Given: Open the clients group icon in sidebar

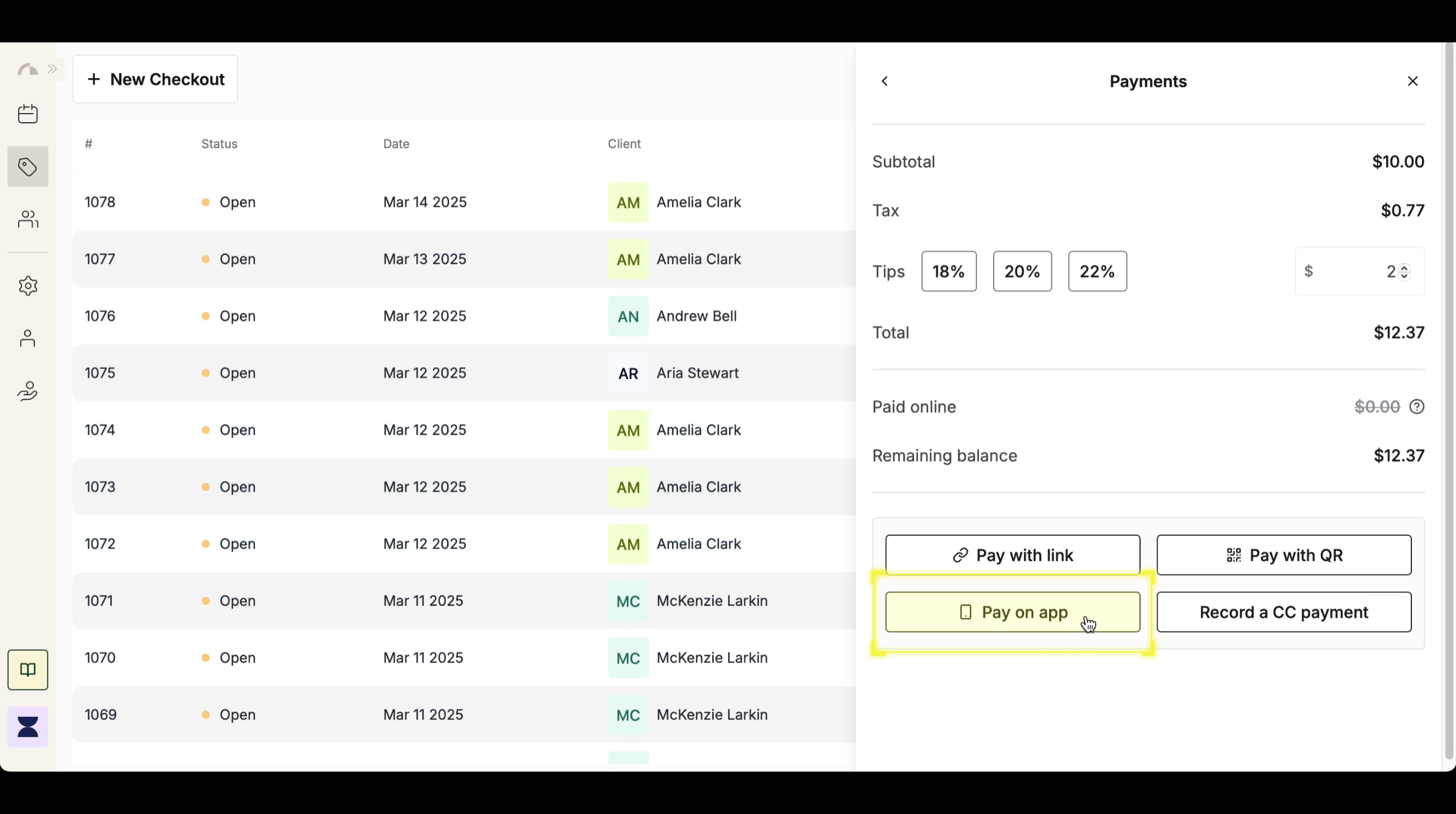Looking at the screenshot, I should (x=28, y=219).
